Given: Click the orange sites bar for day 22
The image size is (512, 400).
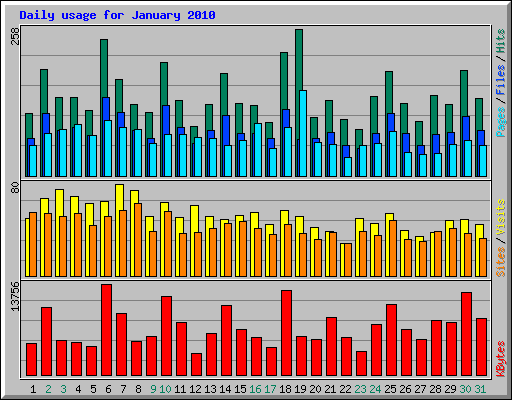Looking at the screenshot, I should [x=348, y=260].
